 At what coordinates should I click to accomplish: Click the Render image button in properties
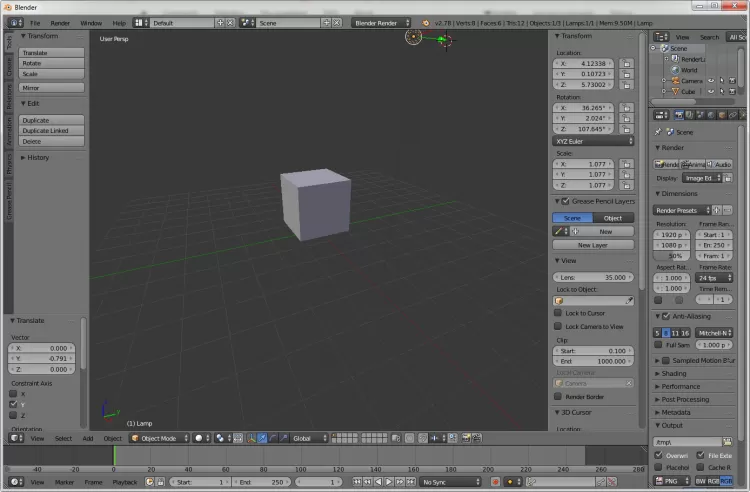(667, 164)
